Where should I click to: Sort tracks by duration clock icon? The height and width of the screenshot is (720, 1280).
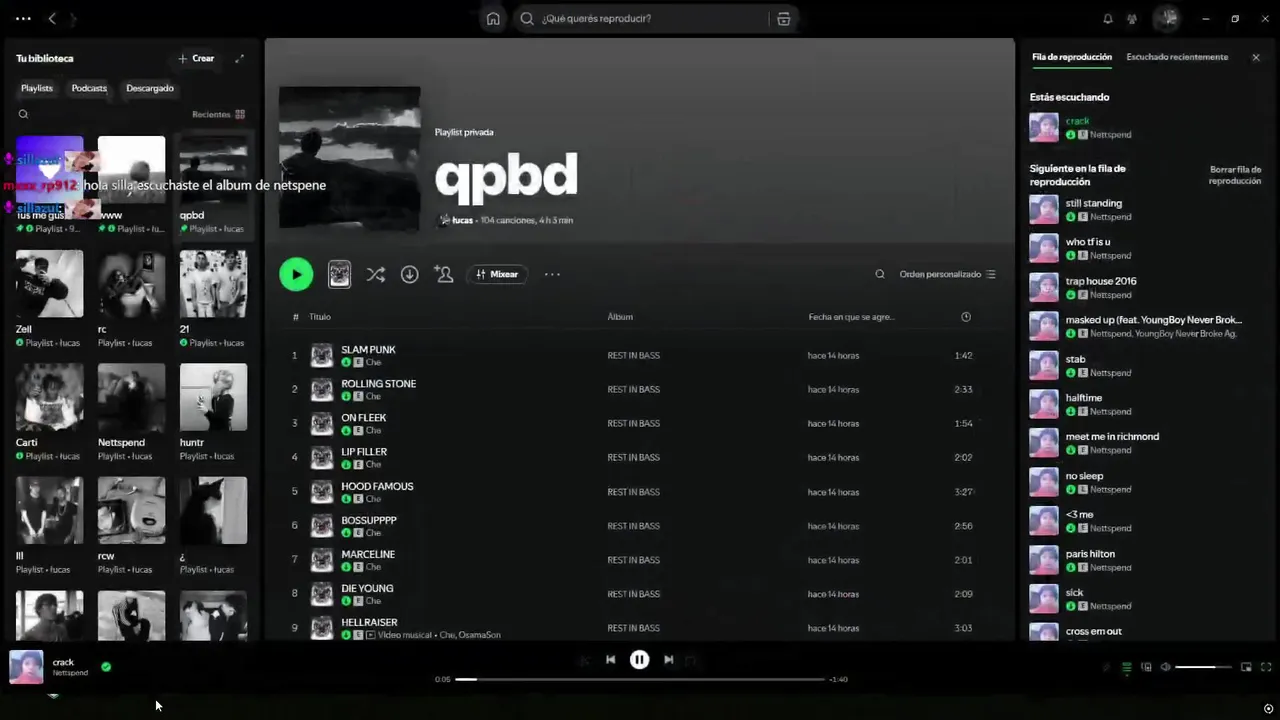pyautogui.click(x=966, y=317)
